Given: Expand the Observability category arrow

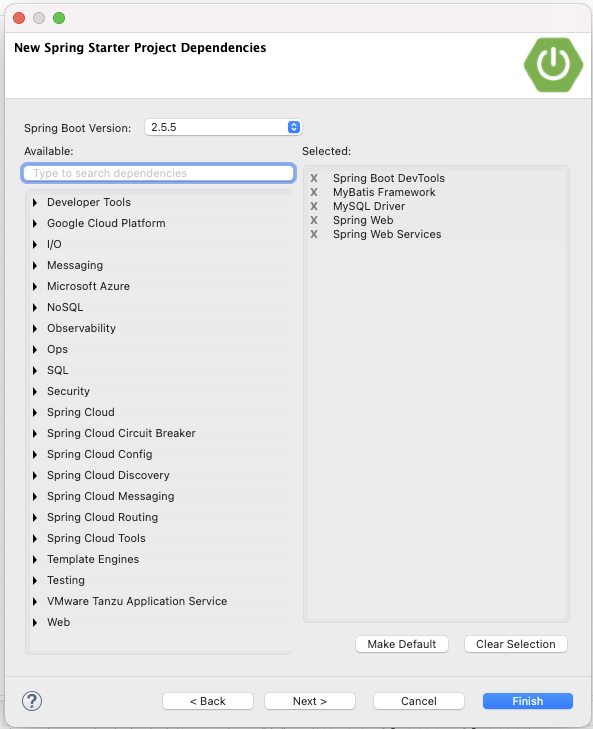Looking at the screenshot, I should coord(35,328).
